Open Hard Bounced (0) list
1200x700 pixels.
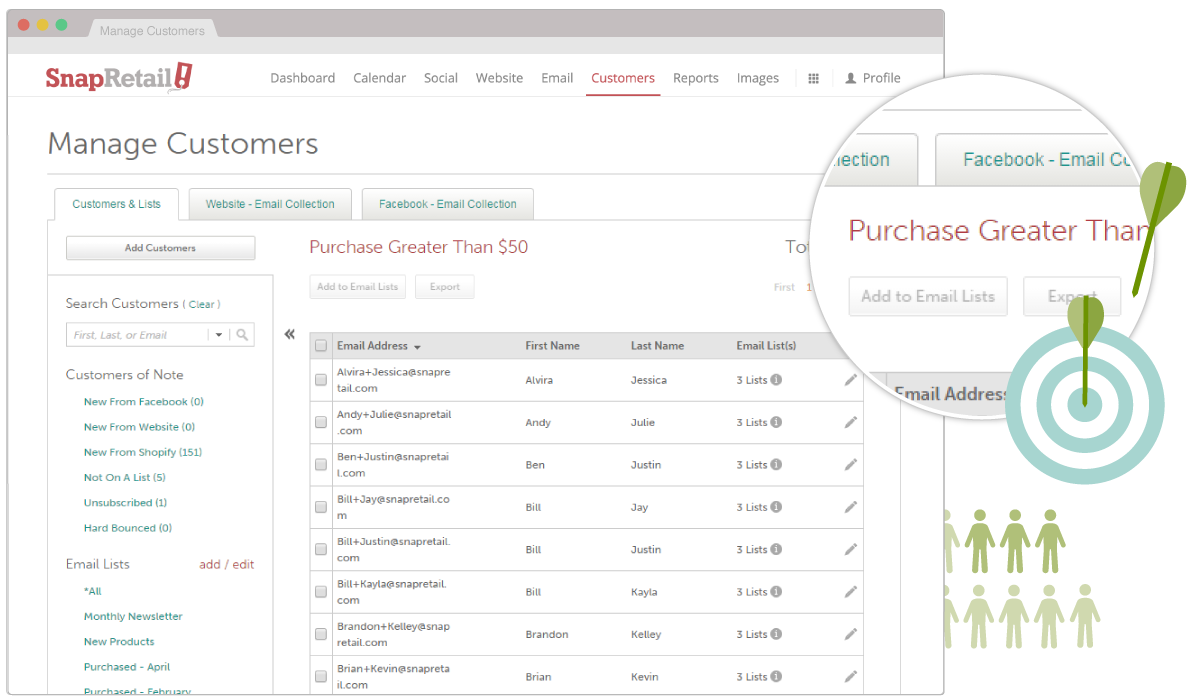(128, 528)
